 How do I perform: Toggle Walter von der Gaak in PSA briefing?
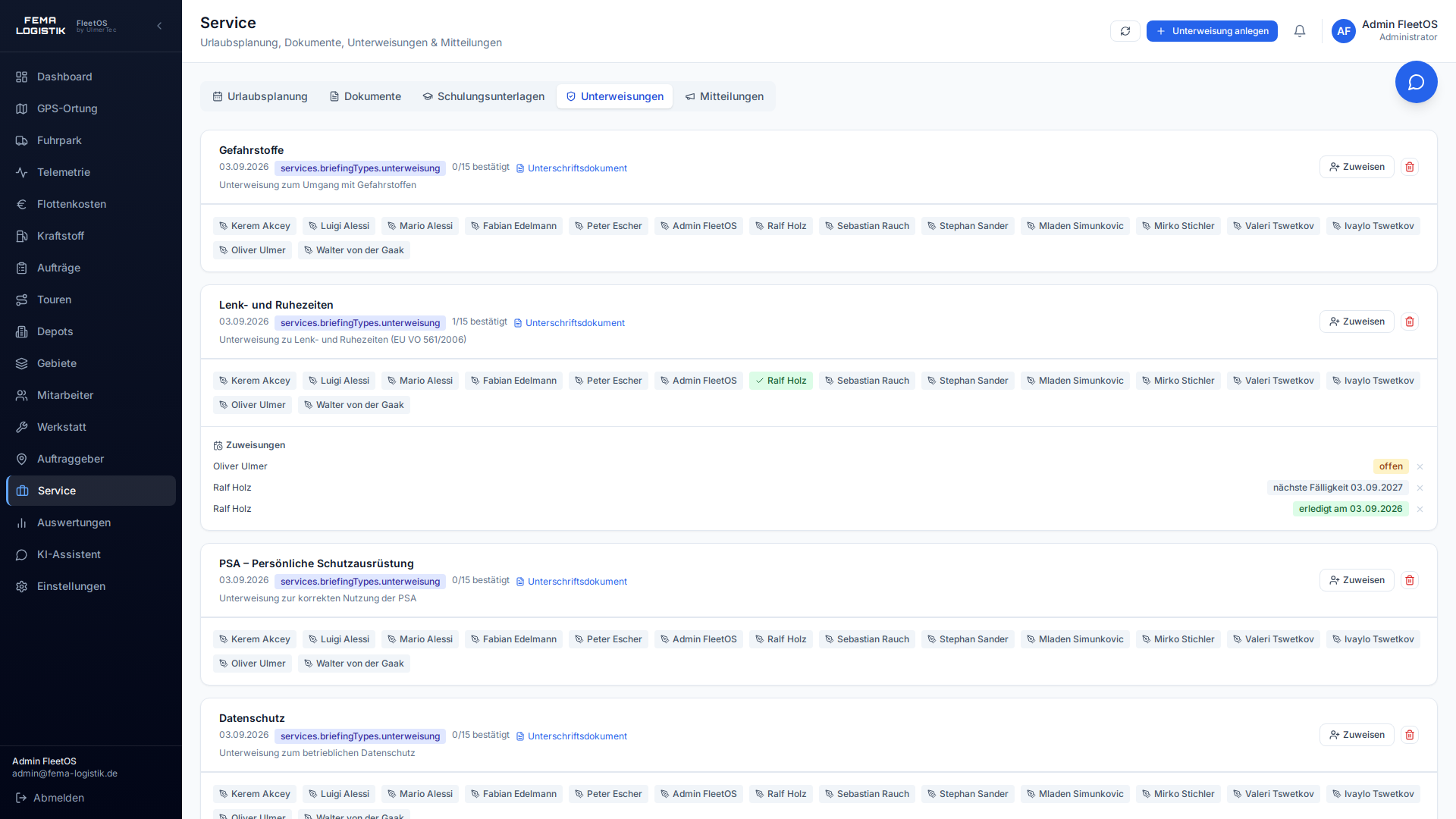353,664
